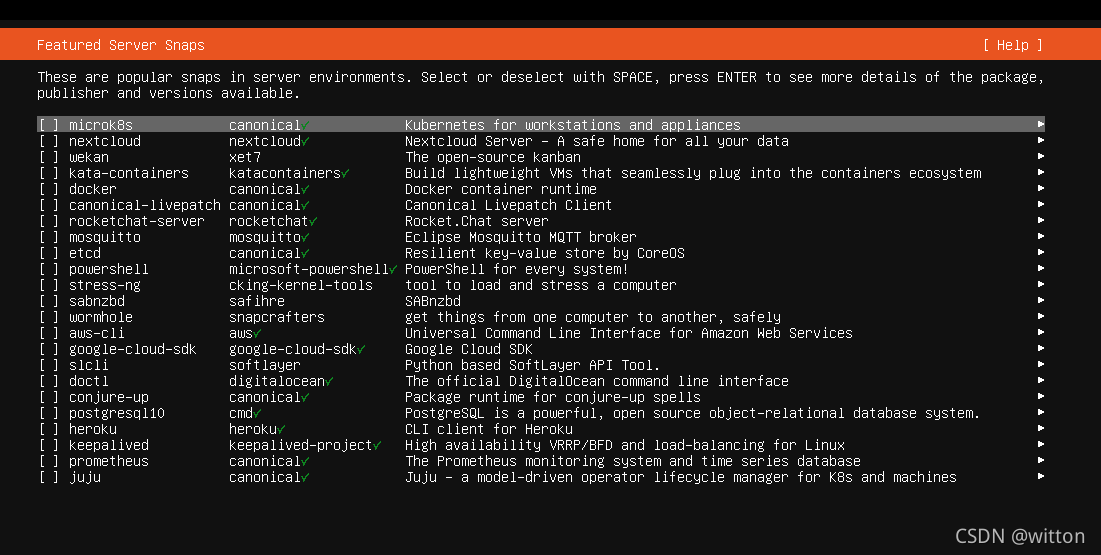The width and height of the screenshot is (1101, 555).
Task: Toggle the docker snap checkbox
Action: [x=49, y=190]
